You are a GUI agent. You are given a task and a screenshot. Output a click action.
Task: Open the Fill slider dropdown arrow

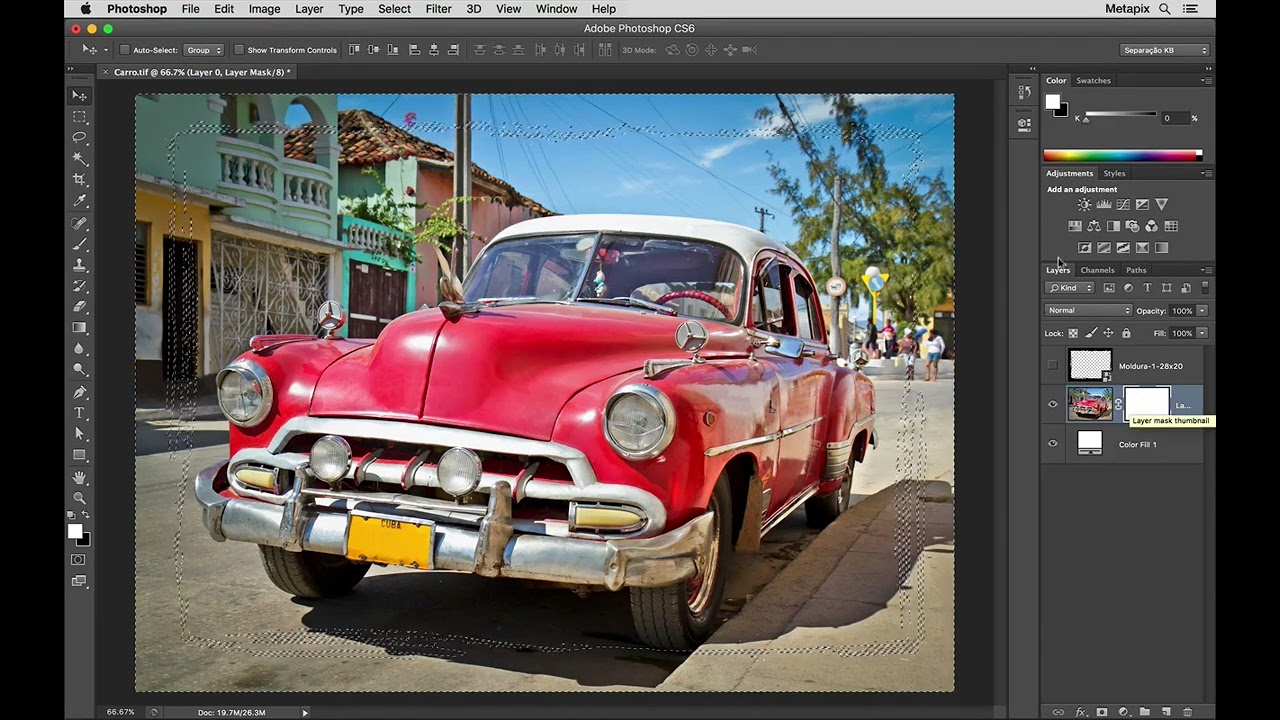[x=1202, y=333]
